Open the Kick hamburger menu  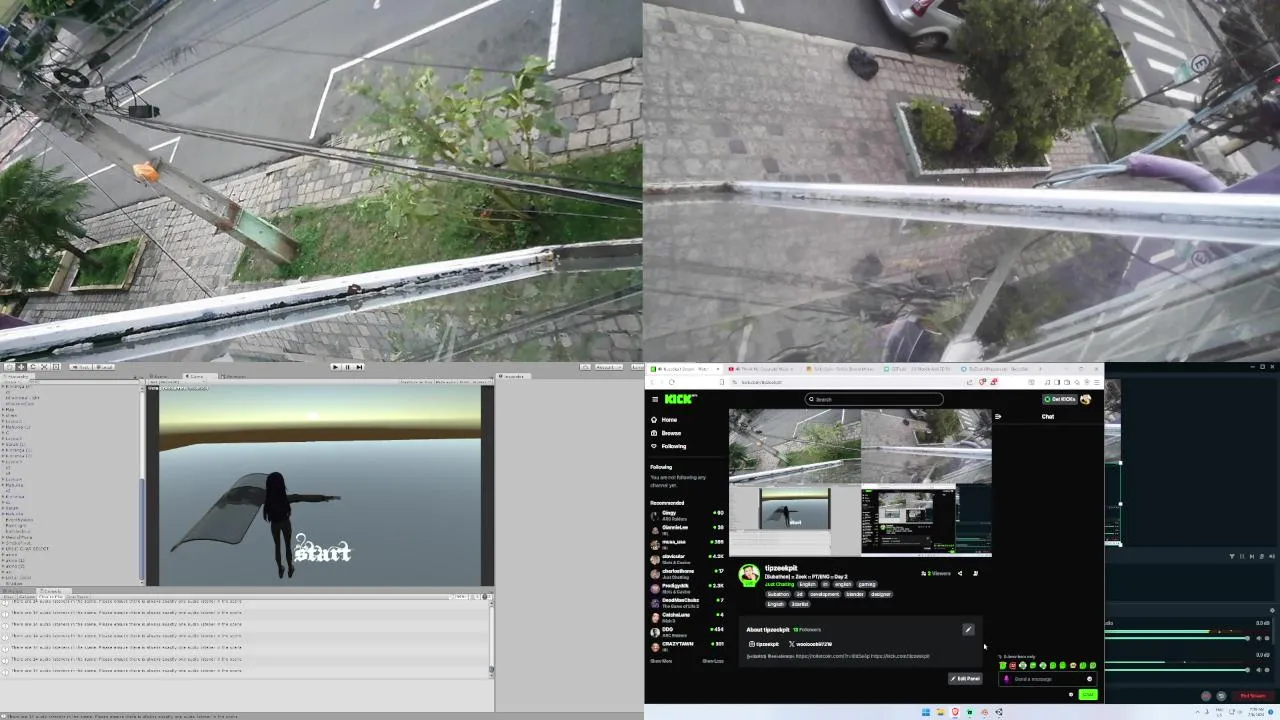655,399
